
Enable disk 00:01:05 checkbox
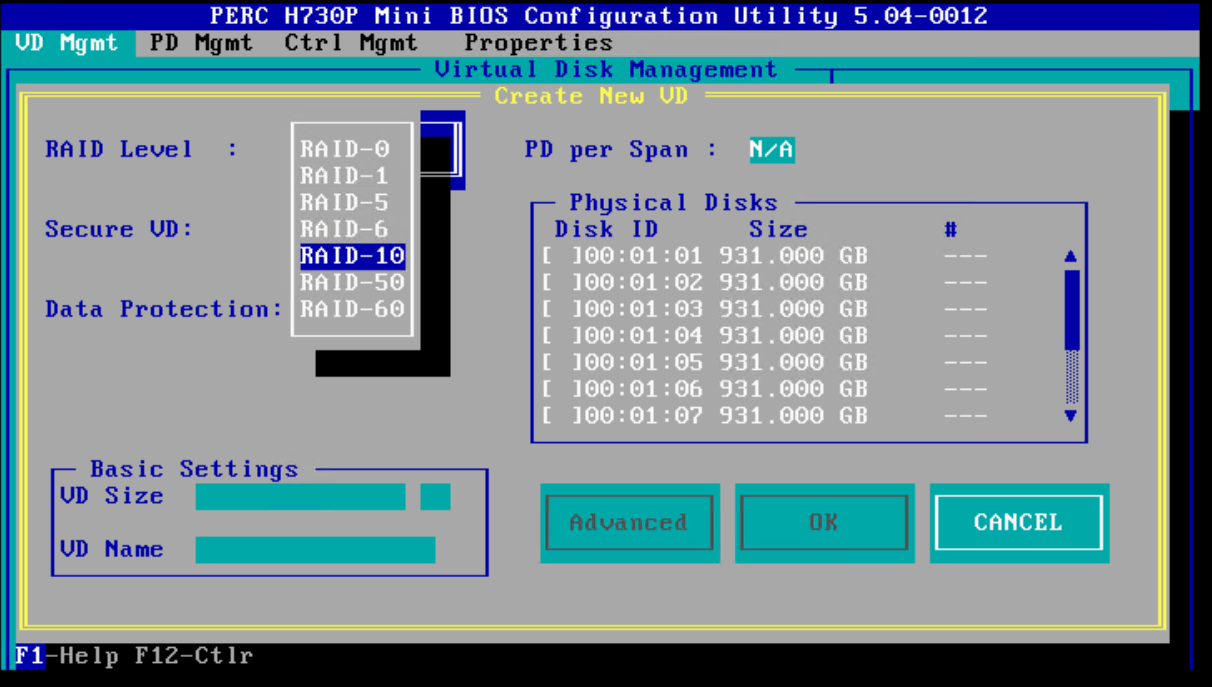562,362
